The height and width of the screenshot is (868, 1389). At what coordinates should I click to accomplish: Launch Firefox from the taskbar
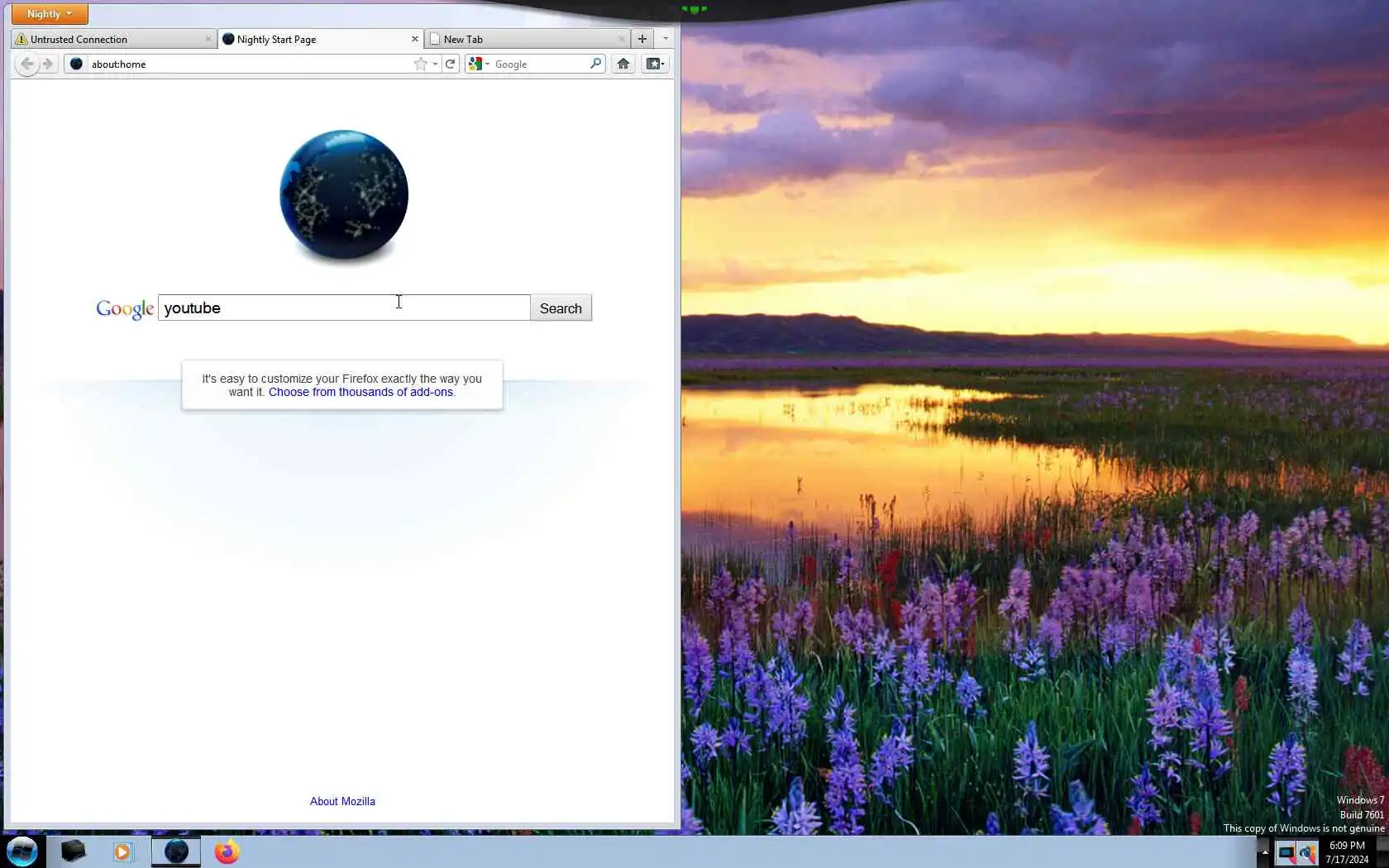click(x=227, y=851)
